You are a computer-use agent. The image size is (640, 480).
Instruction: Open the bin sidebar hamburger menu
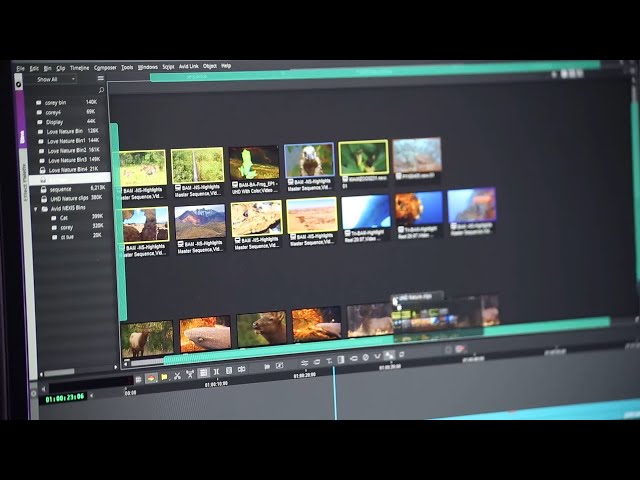[x=101, y=78]
